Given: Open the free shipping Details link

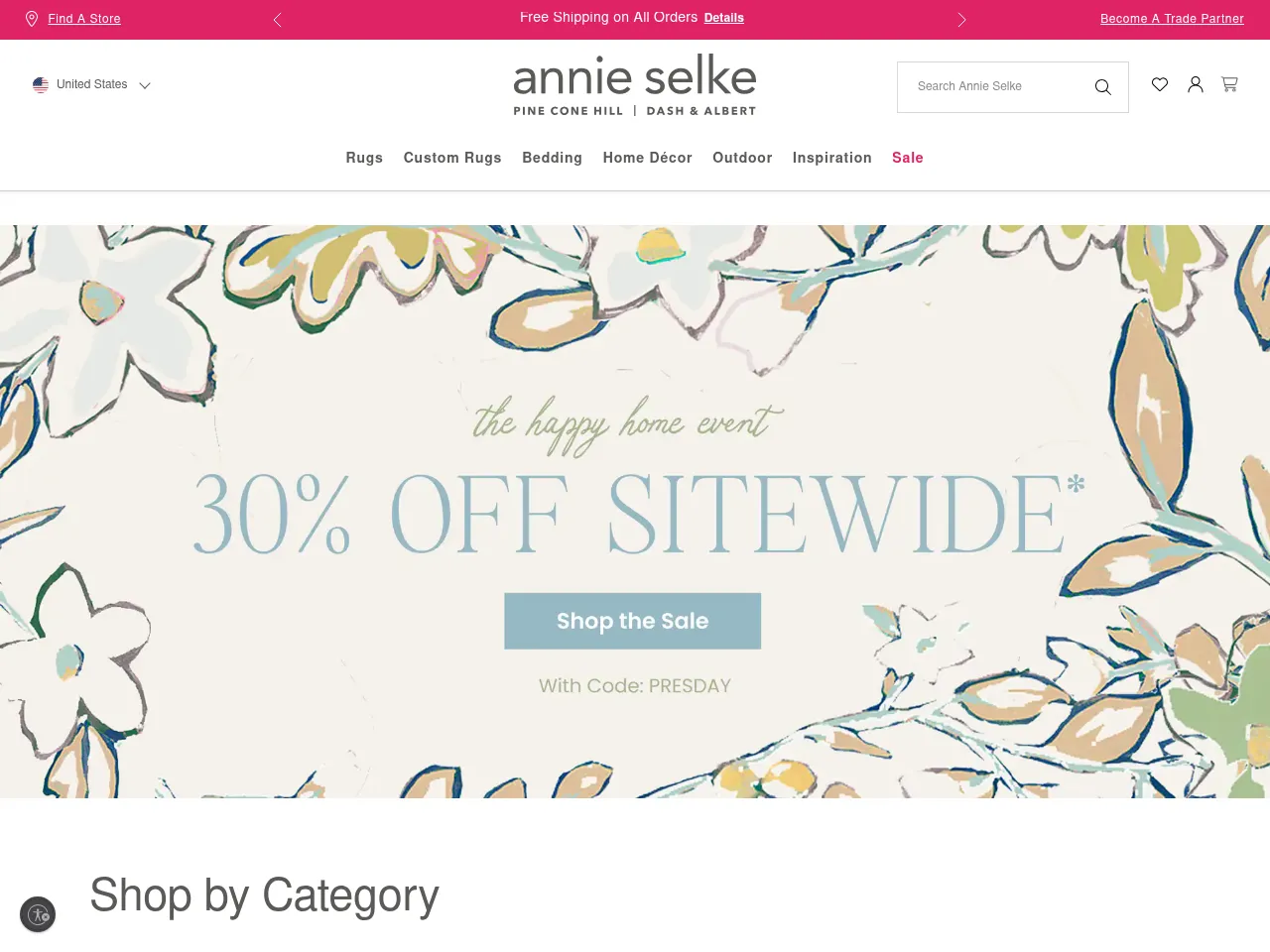Looking at the screenshot, I should pyautogui.click(x=723, y=18).
